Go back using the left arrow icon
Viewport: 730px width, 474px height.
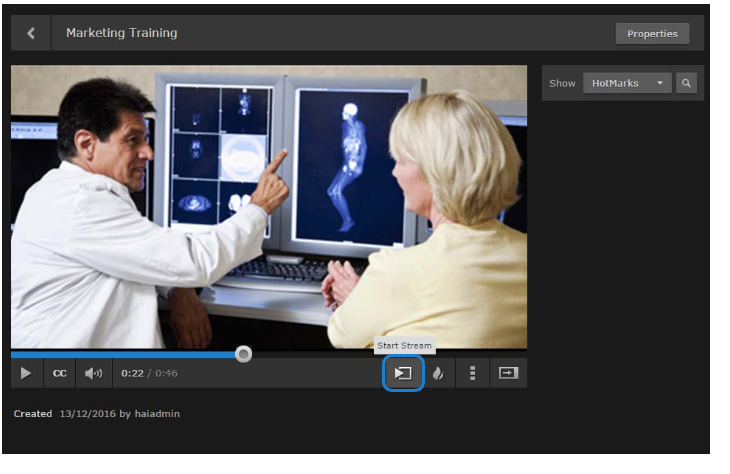click(31, 33)
